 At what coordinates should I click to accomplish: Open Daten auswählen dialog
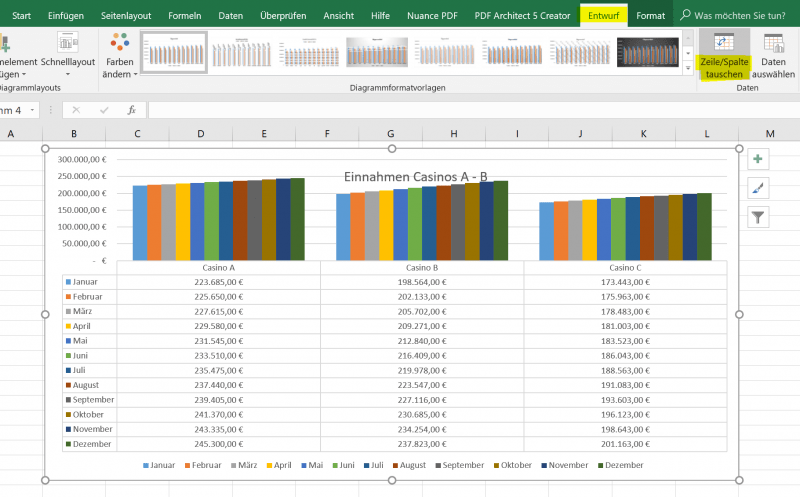pyautogui.click(x=773, y=56)
